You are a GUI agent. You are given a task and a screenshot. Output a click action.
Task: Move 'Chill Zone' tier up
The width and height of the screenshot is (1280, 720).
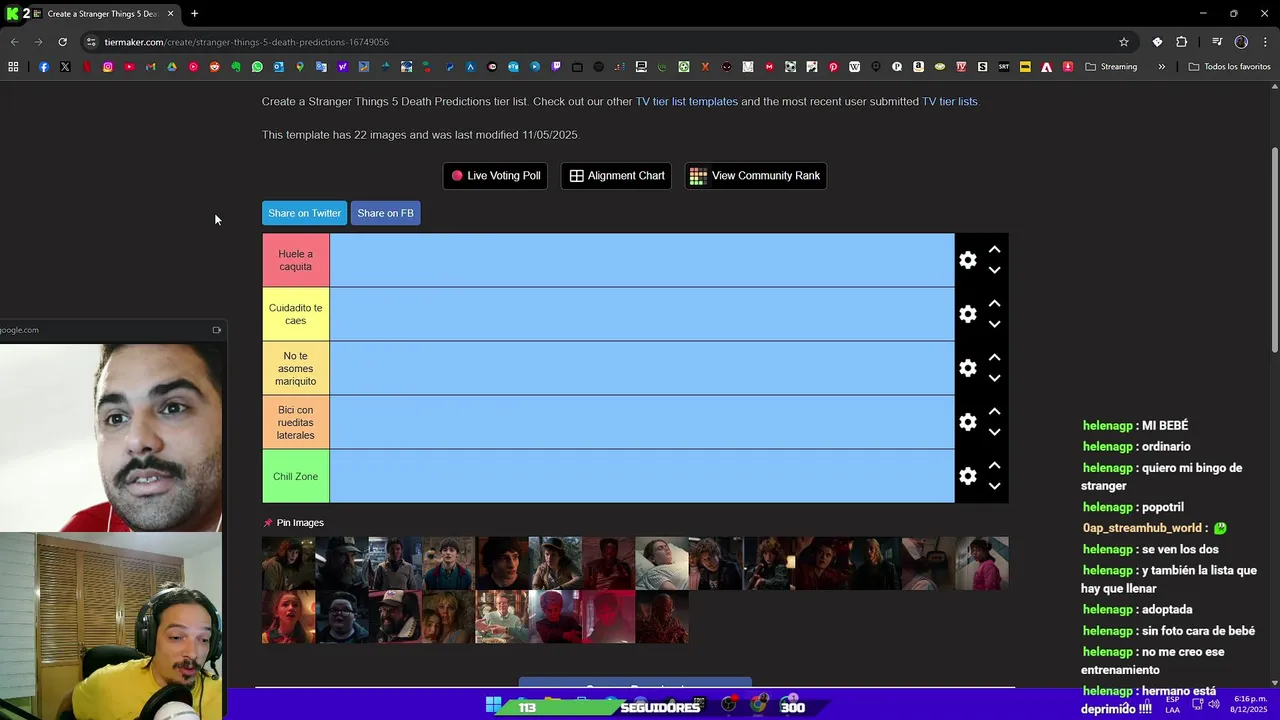click(994, 465)
